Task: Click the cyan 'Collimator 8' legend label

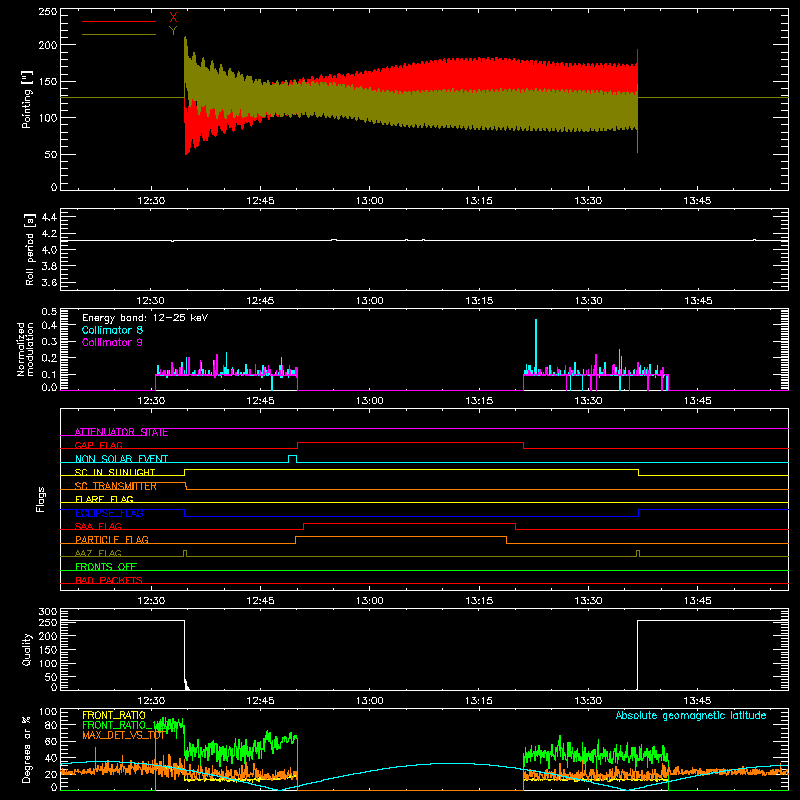Action: tap(112, 330)
